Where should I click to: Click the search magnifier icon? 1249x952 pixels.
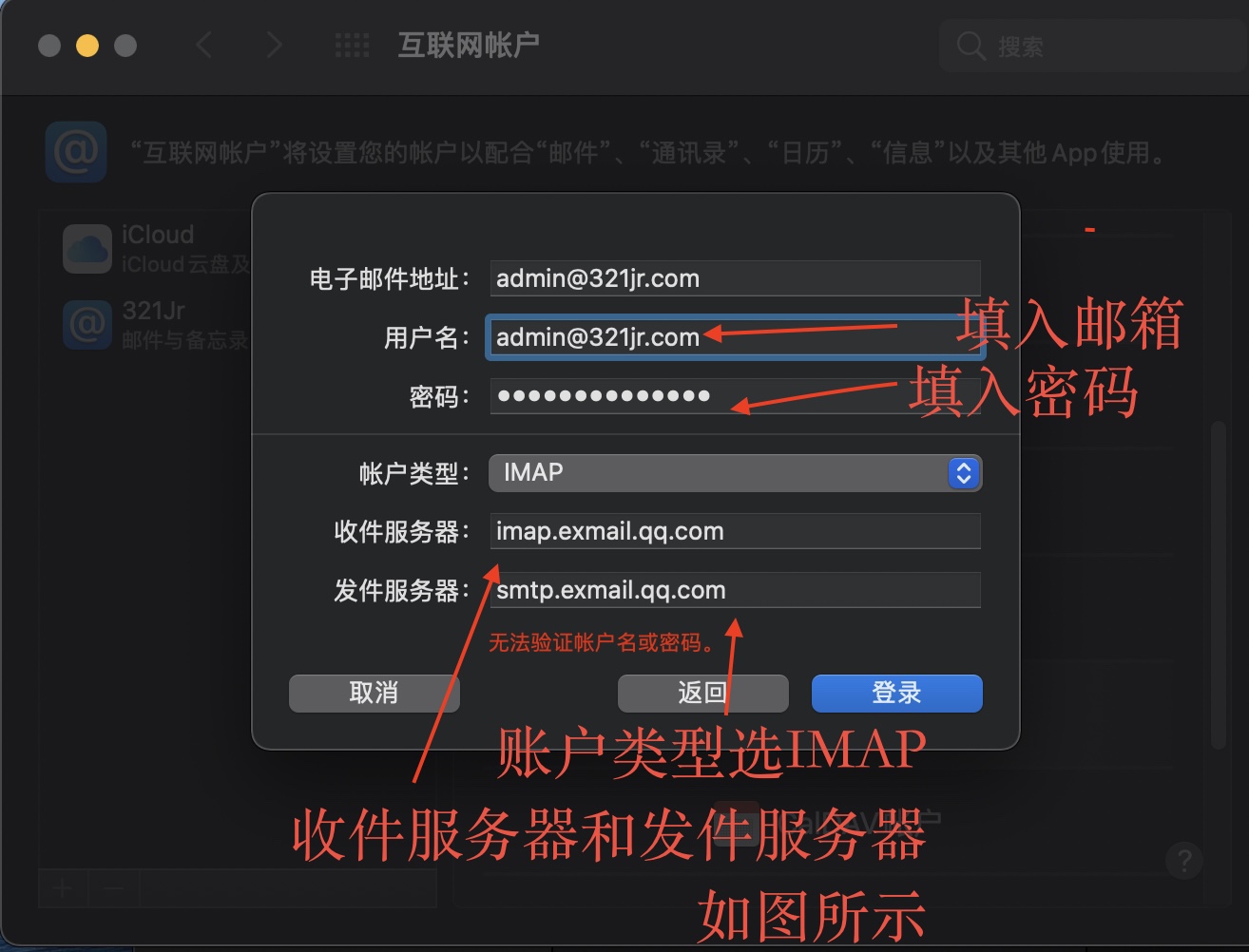click(970, 46)
